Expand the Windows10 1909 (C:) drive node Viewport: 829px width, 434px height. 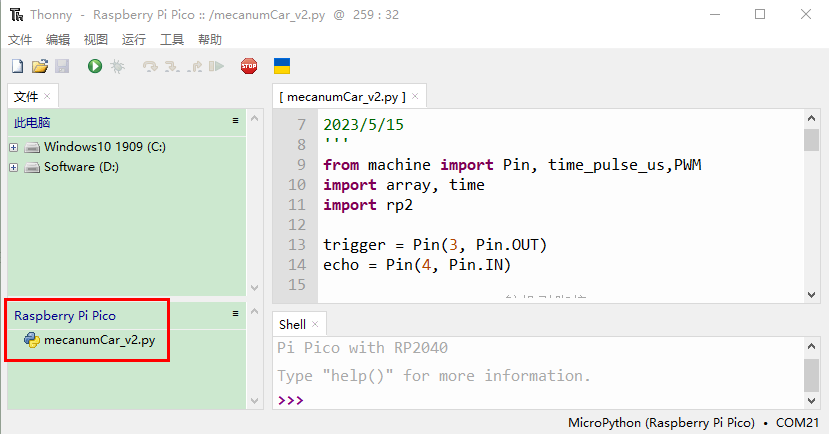(14, 147)
